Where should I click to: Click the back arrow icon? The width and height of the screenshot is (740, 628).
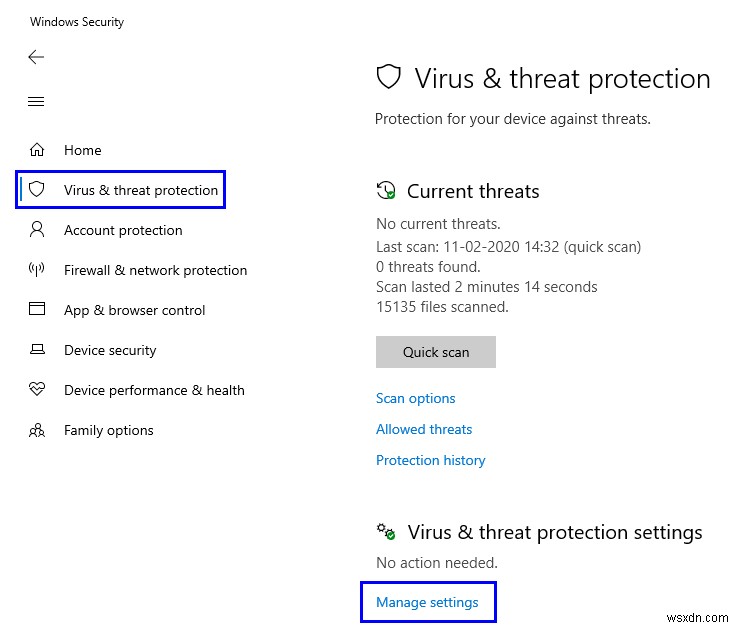coord(36,57)
